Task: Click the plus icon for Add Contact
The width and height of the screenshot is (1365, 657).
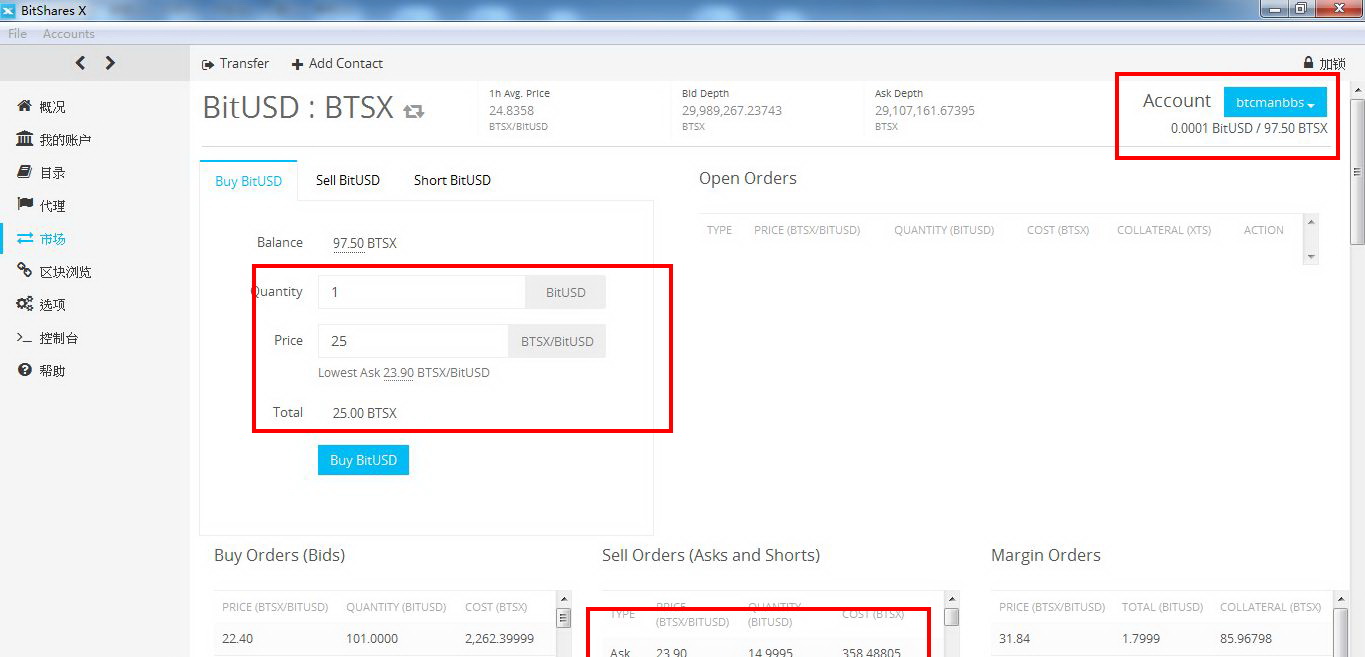Action: click(x=297, y=64)
